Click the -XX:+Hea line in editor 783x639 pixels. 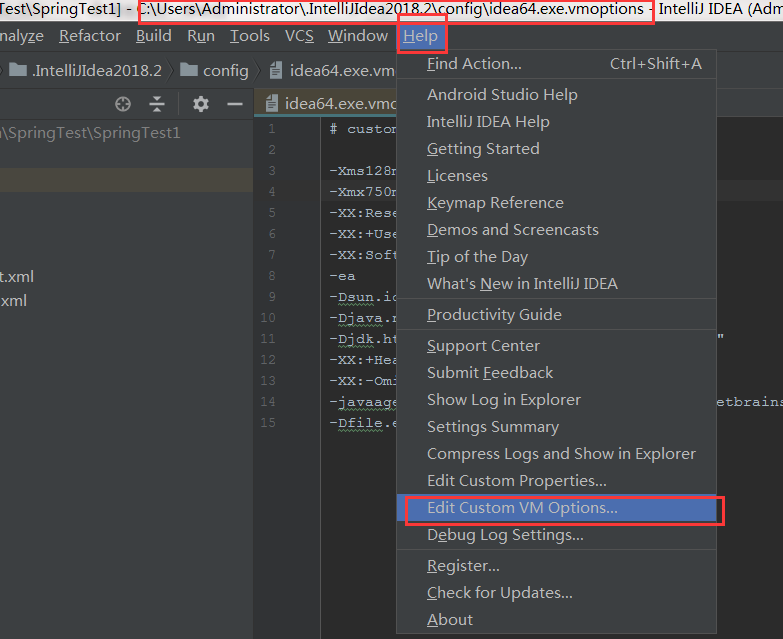click(363, 360)
